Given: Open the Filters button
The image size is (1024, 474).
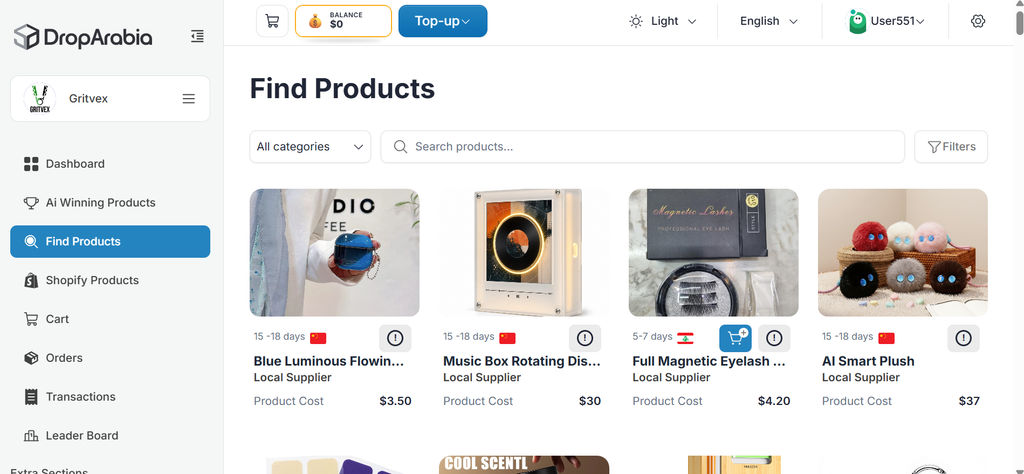Looking at the screenshot, I should pos(951,147).
